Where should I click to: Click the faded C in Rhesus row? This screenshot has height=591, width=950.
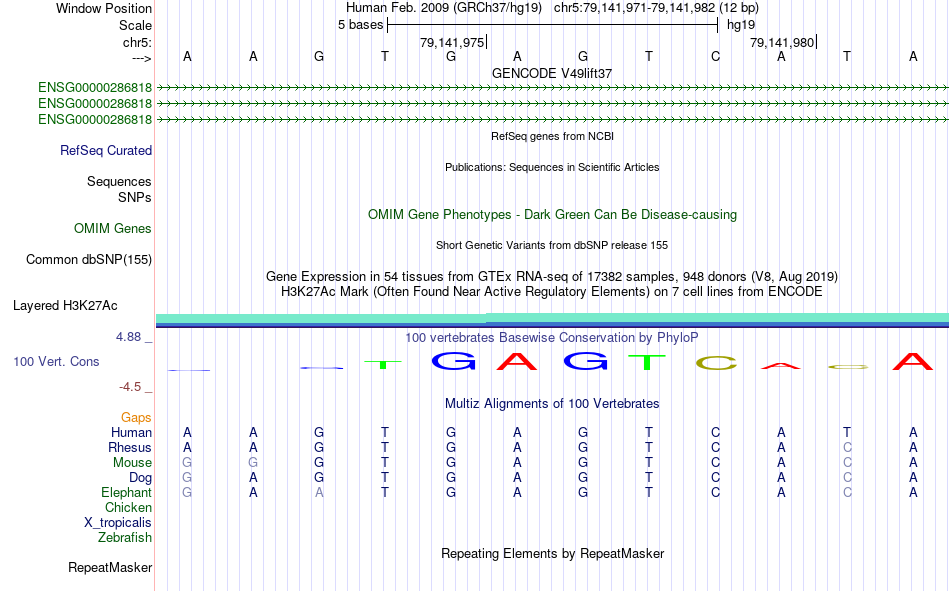[x=847, y=447]
